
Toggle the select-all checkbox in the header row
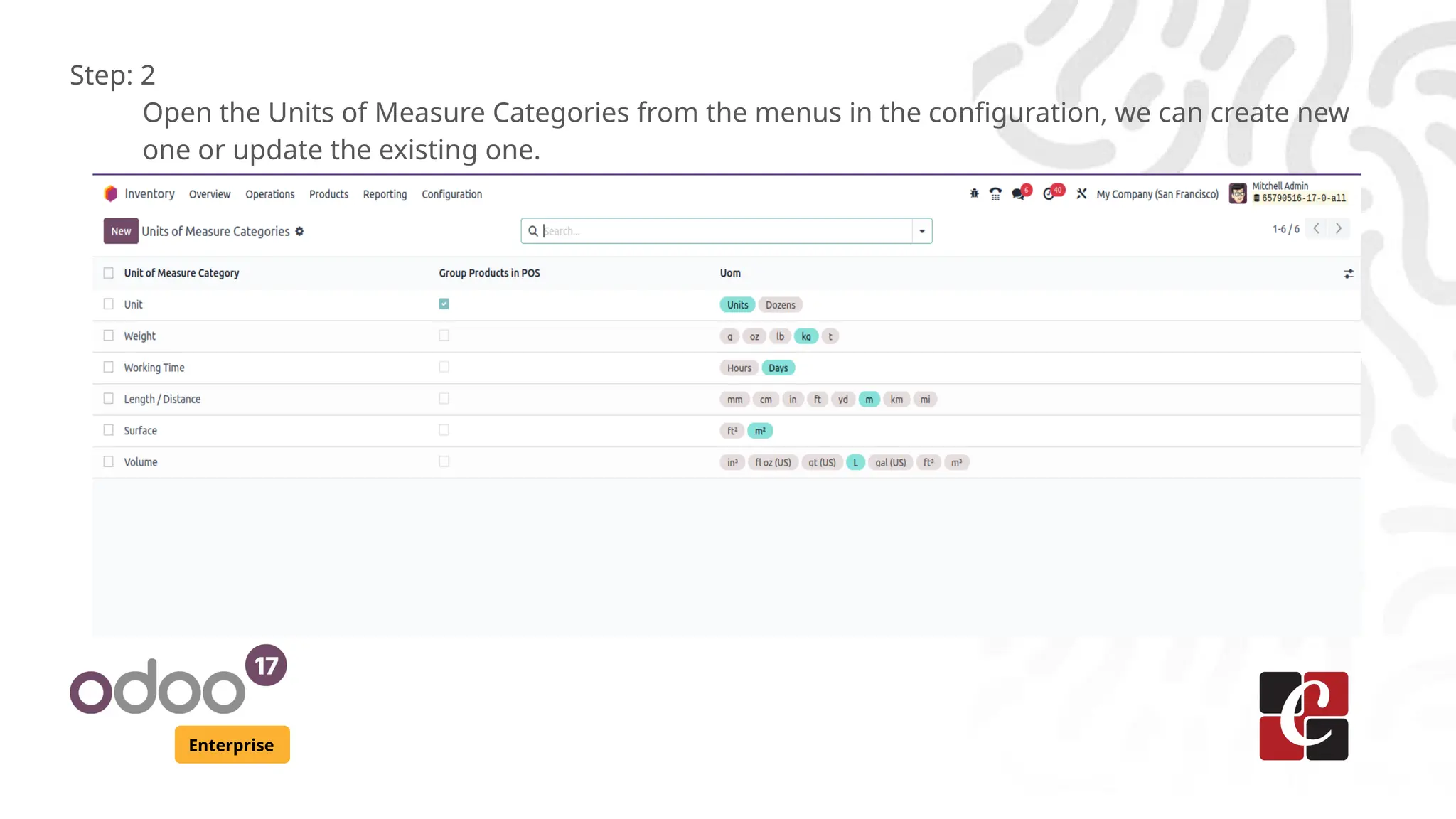point(108,273)
